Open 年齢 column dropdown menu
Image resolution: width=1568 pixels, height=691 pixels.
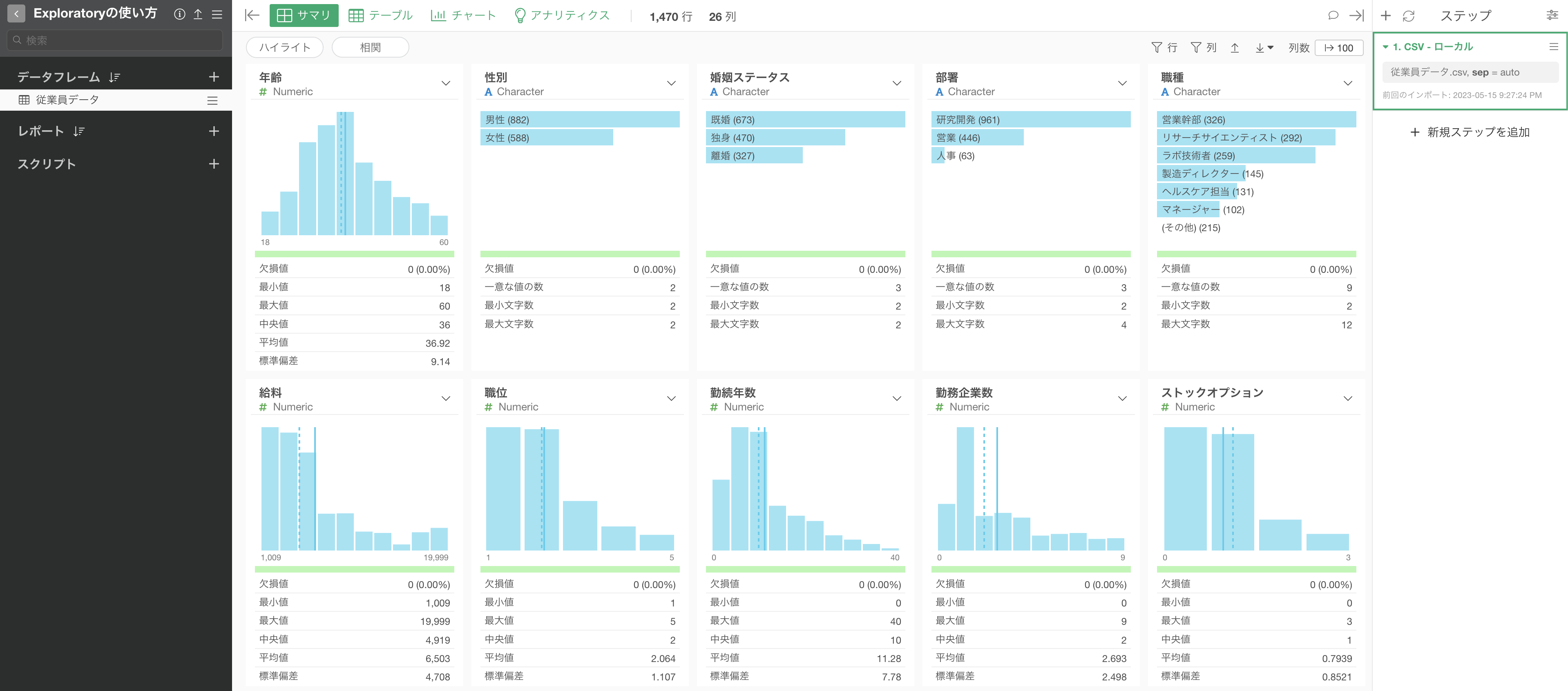pos(446,84)
